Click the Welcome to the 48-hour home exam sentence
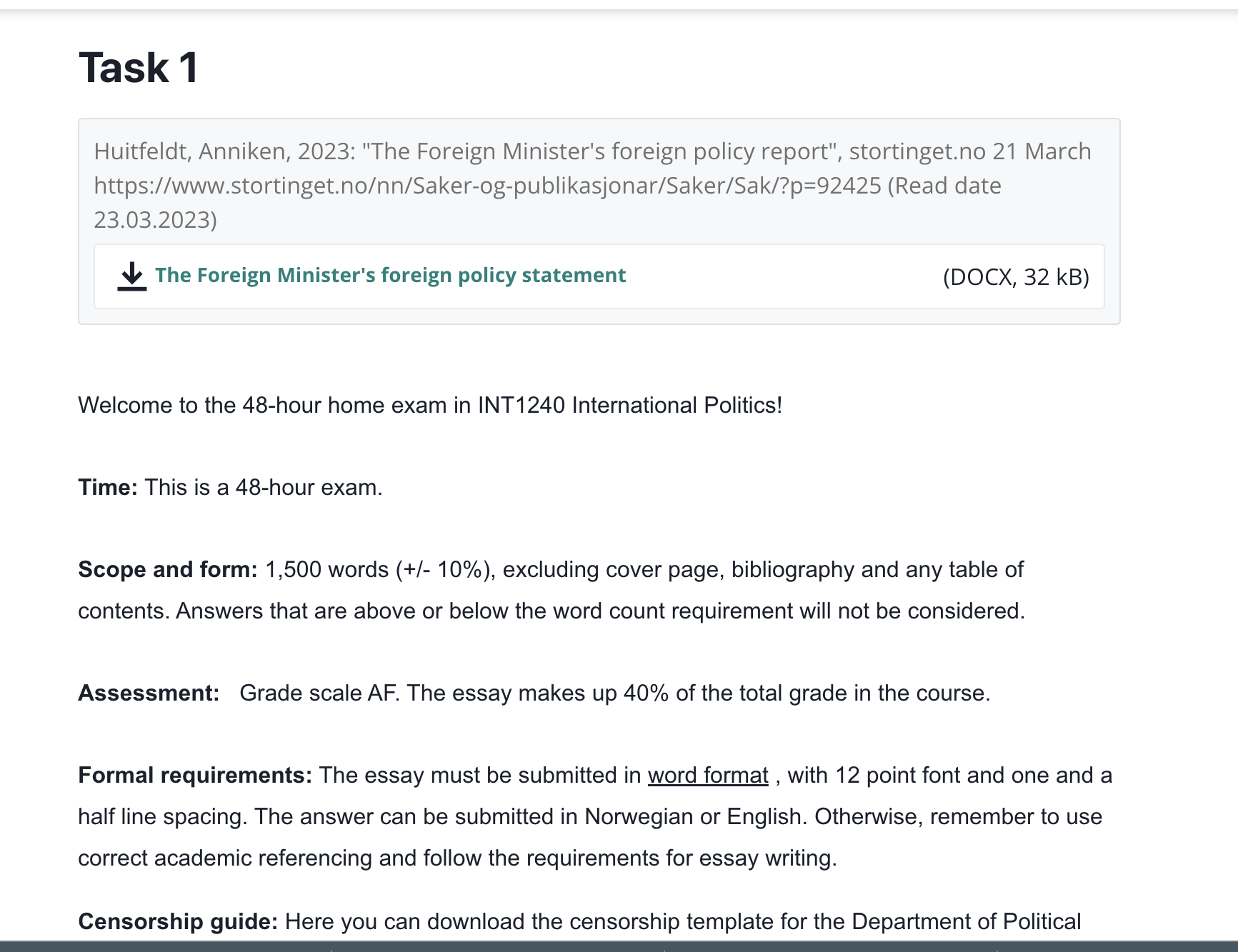1238x952 pixels. (x=430, y=405)
